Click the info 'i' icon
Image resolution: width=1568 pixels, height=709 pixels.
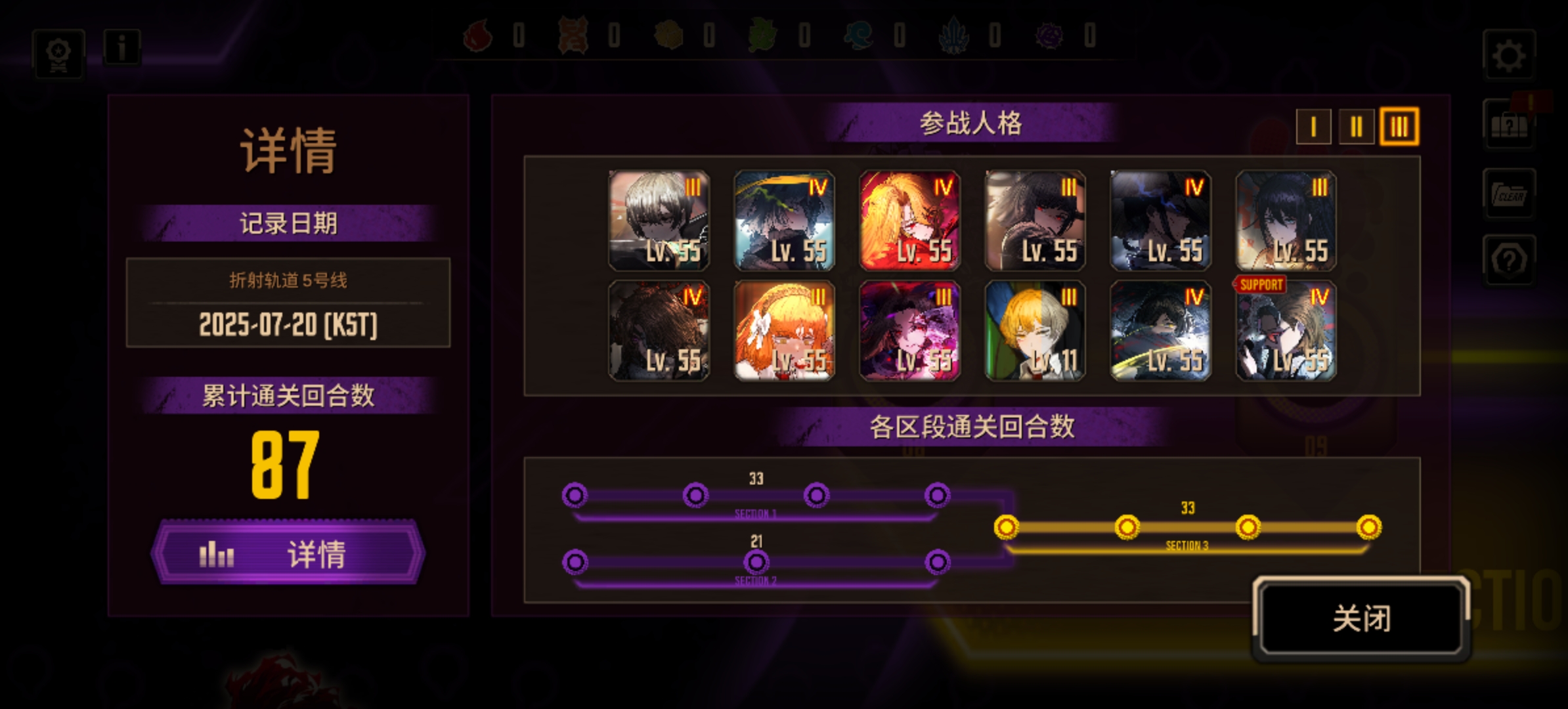121,48
